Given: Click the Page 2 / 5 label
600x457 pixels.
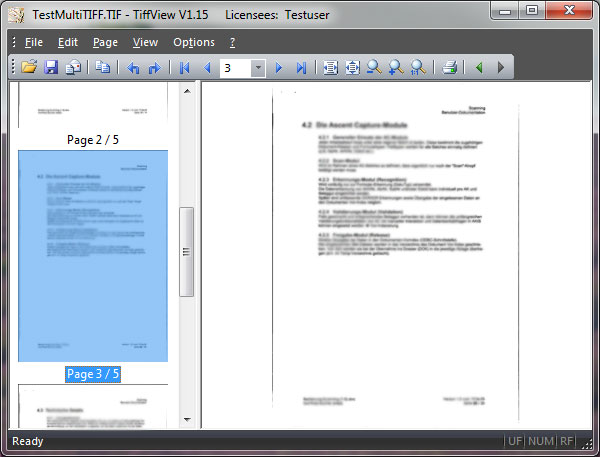Looking at the screenshot, I should tap(93, 139).
